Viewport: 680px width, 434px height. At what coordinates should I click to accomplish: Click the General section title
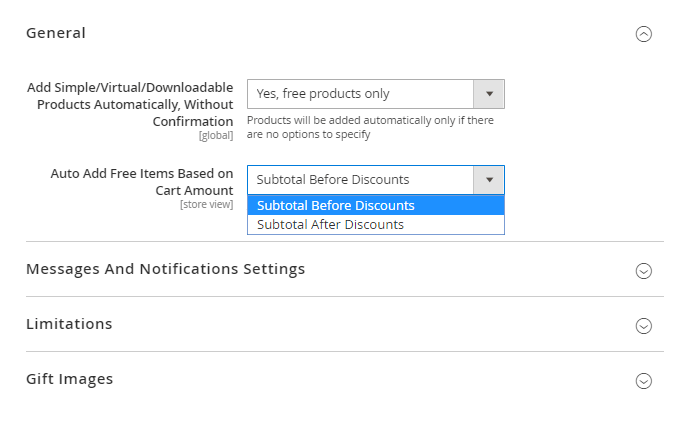coord(56,33)
